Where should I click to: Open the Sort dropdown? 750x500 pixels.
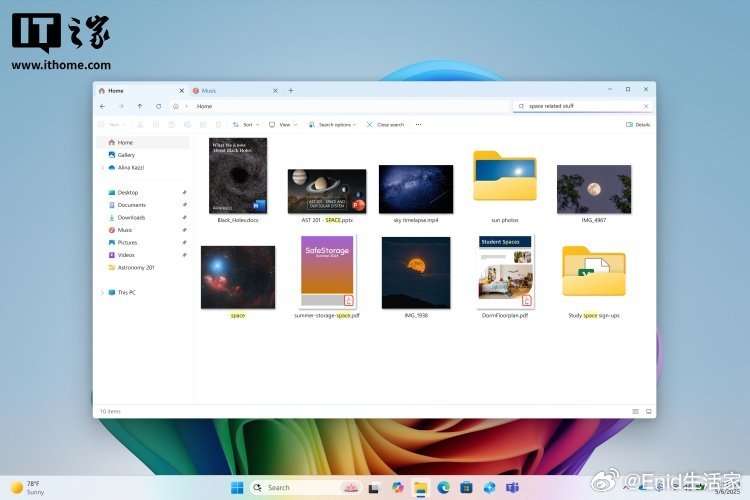[x=246, y=124]
